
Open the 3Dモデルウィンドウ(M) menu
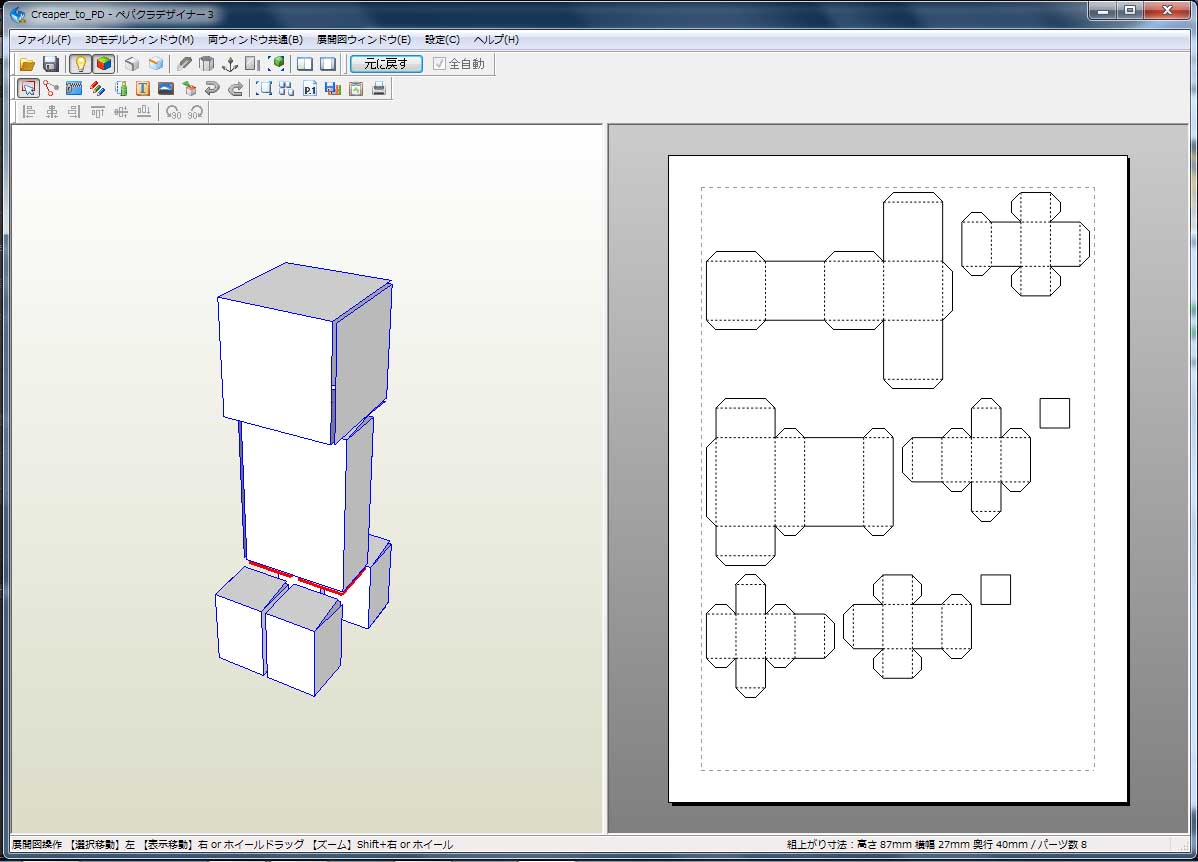pos(139,40)
